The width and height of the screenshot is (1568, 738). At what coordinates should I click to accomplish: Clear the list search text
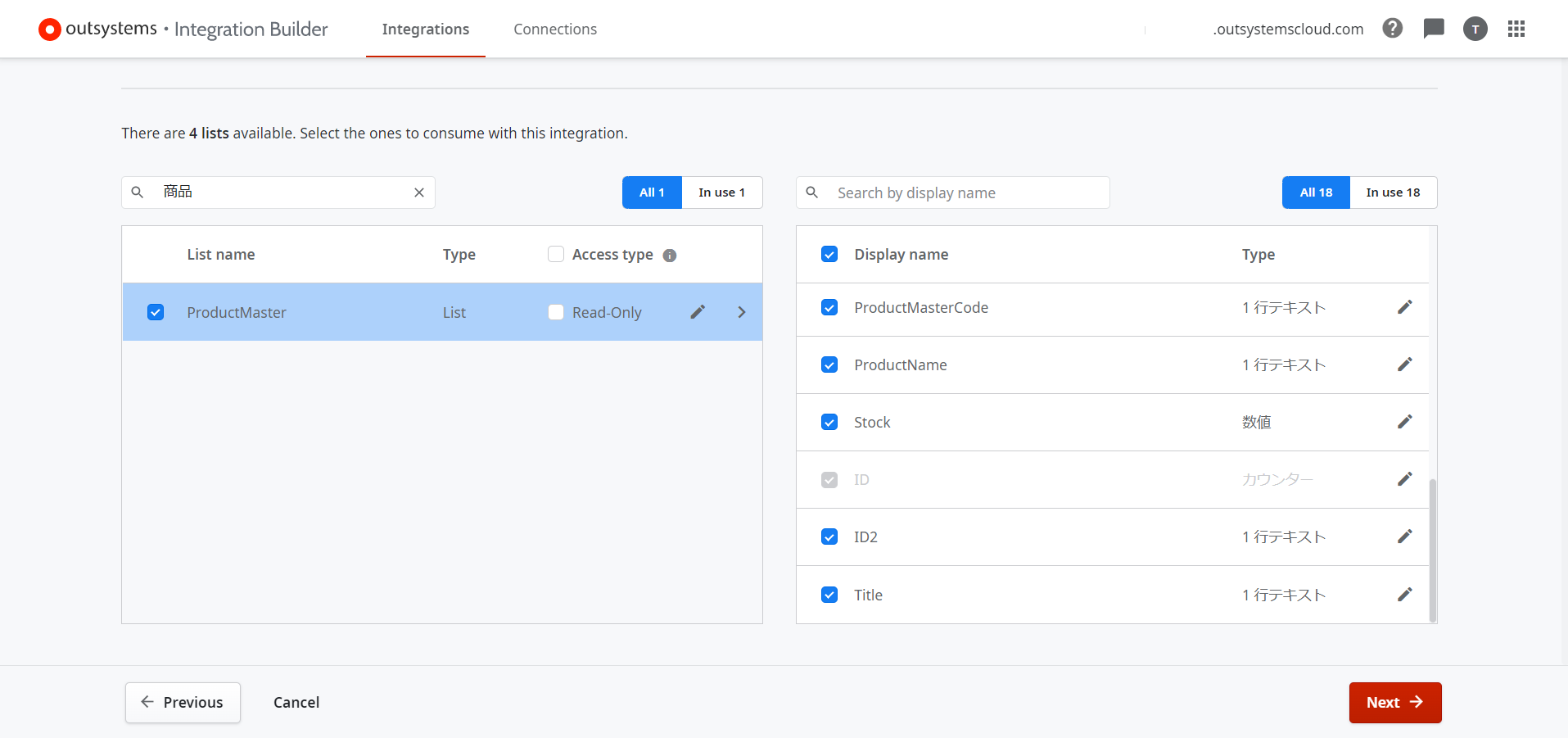[418, 192]
